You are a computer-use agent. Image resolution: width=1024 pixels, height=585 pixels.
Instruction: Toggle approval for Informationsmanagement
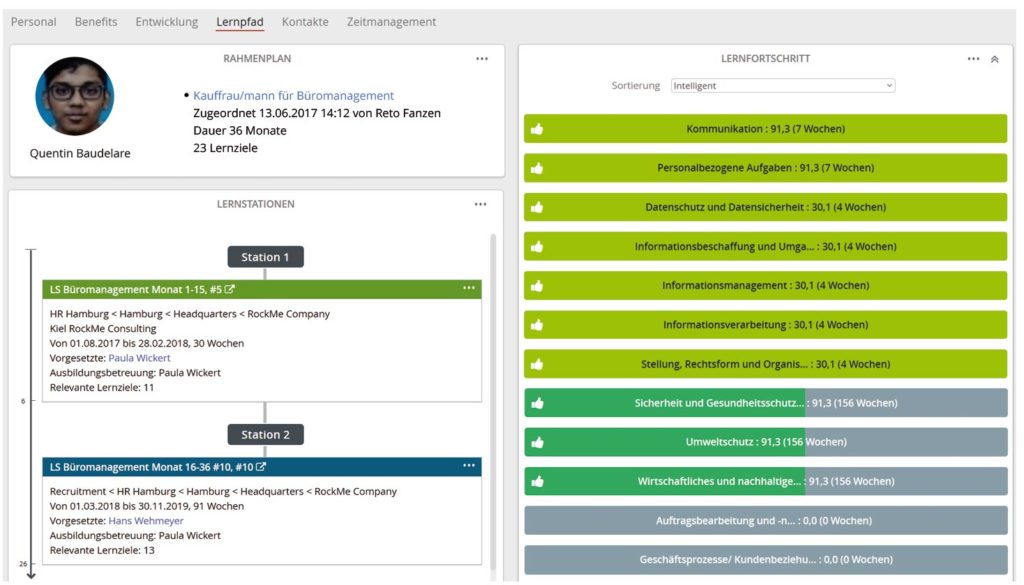[537, 285]
